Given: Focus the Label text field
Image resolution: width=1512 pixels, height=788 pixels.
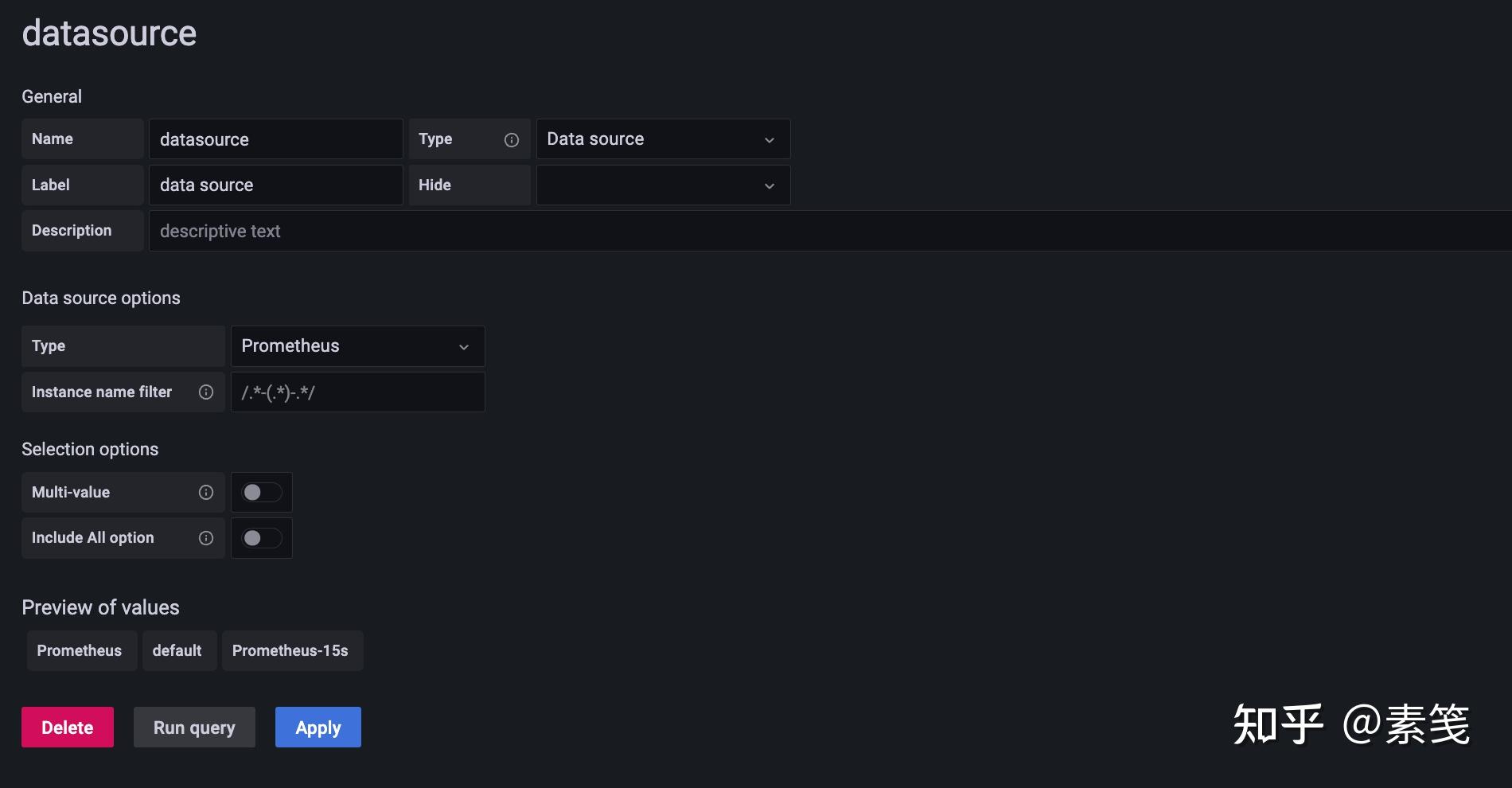Looking at the screenshot, I should point(275,185).
